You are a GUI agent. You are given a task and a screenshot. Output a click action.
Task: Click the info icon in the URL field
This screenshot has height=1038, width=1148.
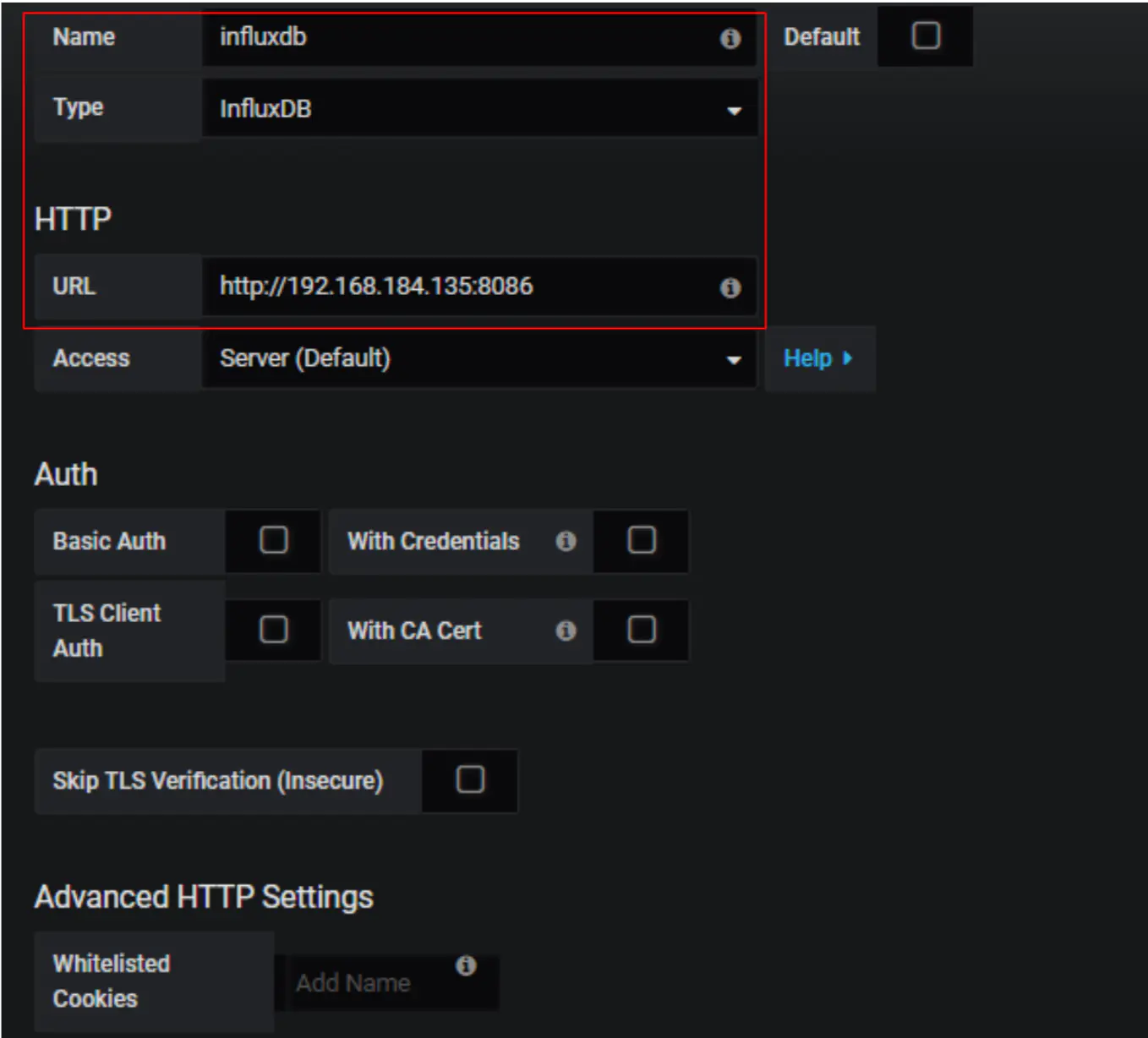[730, 287]
